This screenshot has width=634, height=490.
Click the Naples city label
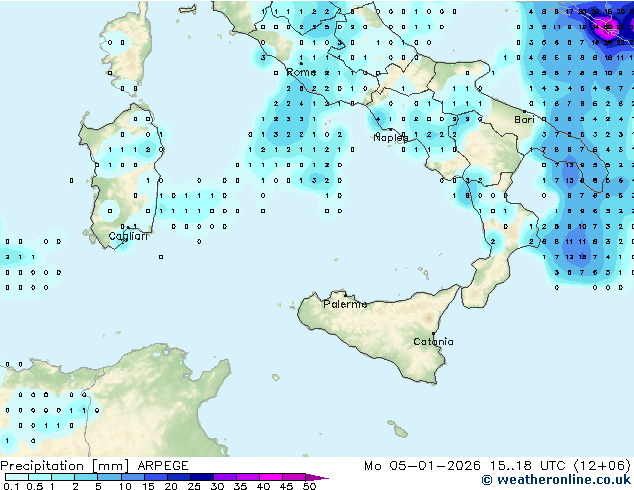coord(391,138)
